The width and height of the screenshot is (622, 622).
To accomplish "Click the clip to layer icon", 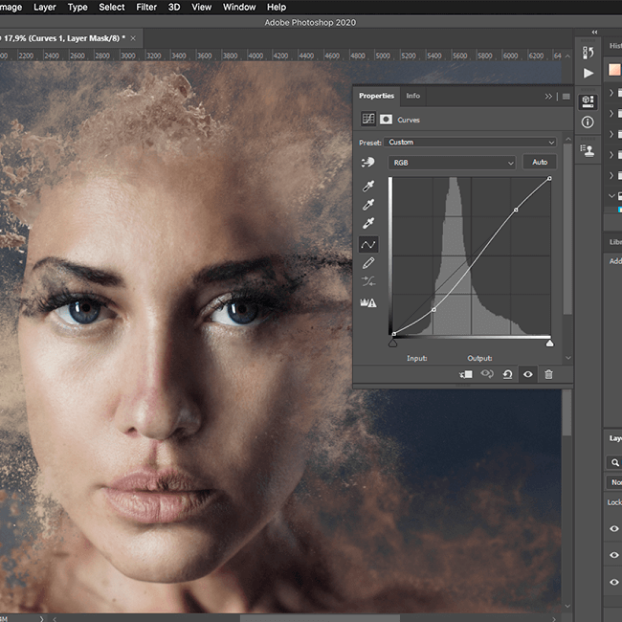I will click(466, 374).
